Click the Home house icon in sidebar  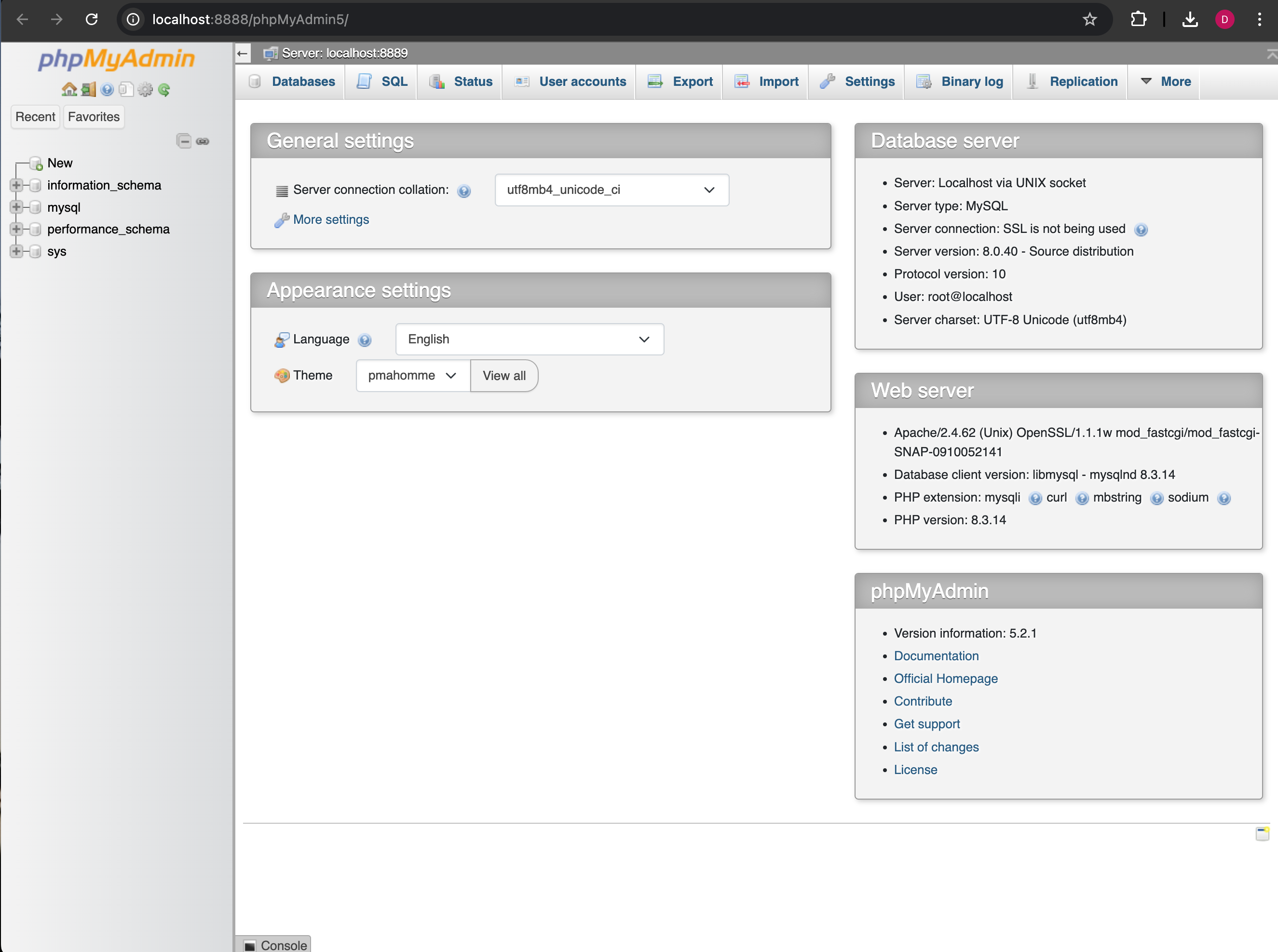[69, 89]
